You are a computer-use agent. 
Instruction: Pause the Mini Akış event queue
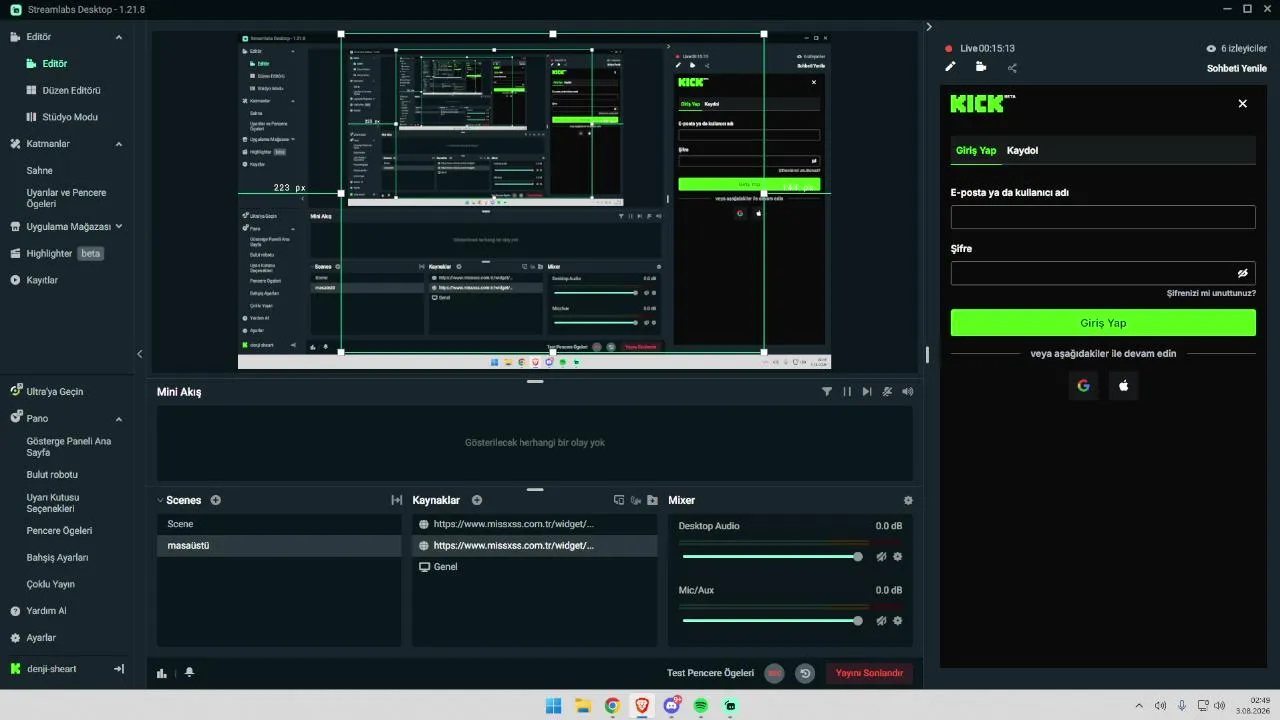[x=847, y=392]
